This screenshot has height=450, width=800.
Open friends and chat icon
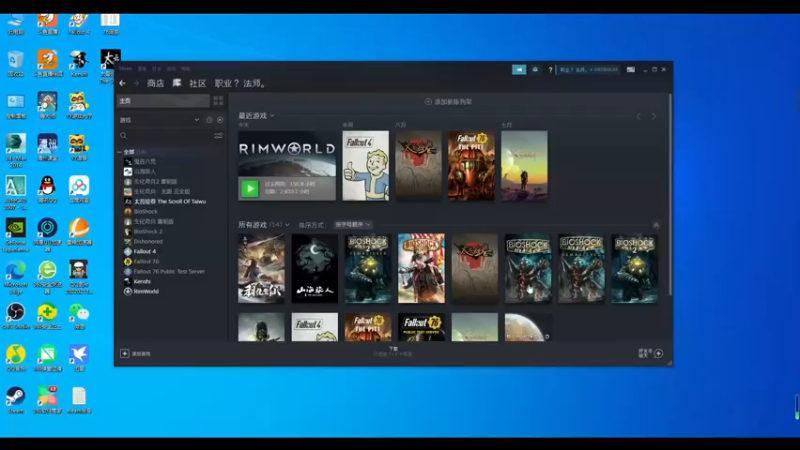[651, 353]
